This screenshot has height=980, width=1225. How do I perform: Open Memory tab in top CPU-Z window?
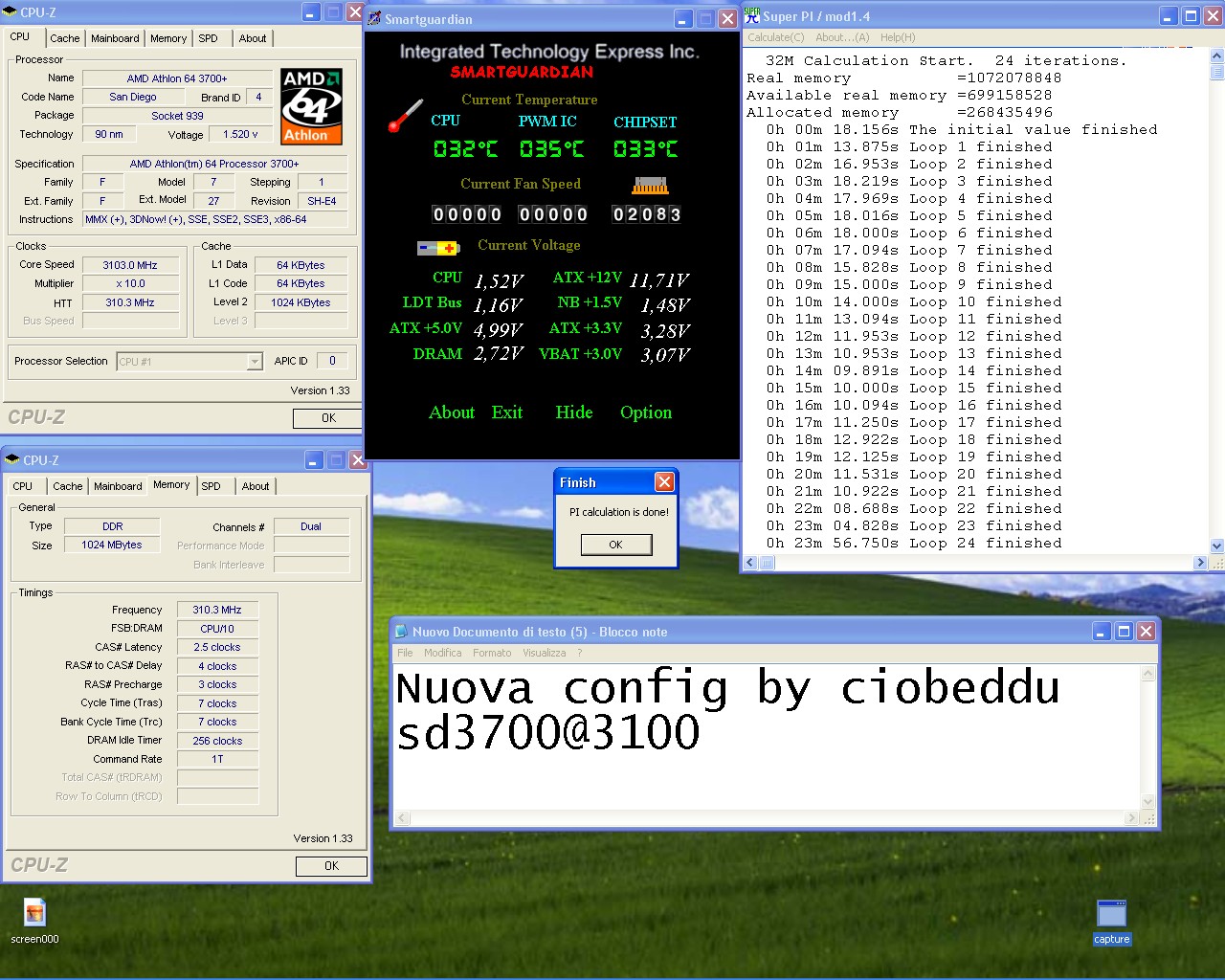[168, 38]
